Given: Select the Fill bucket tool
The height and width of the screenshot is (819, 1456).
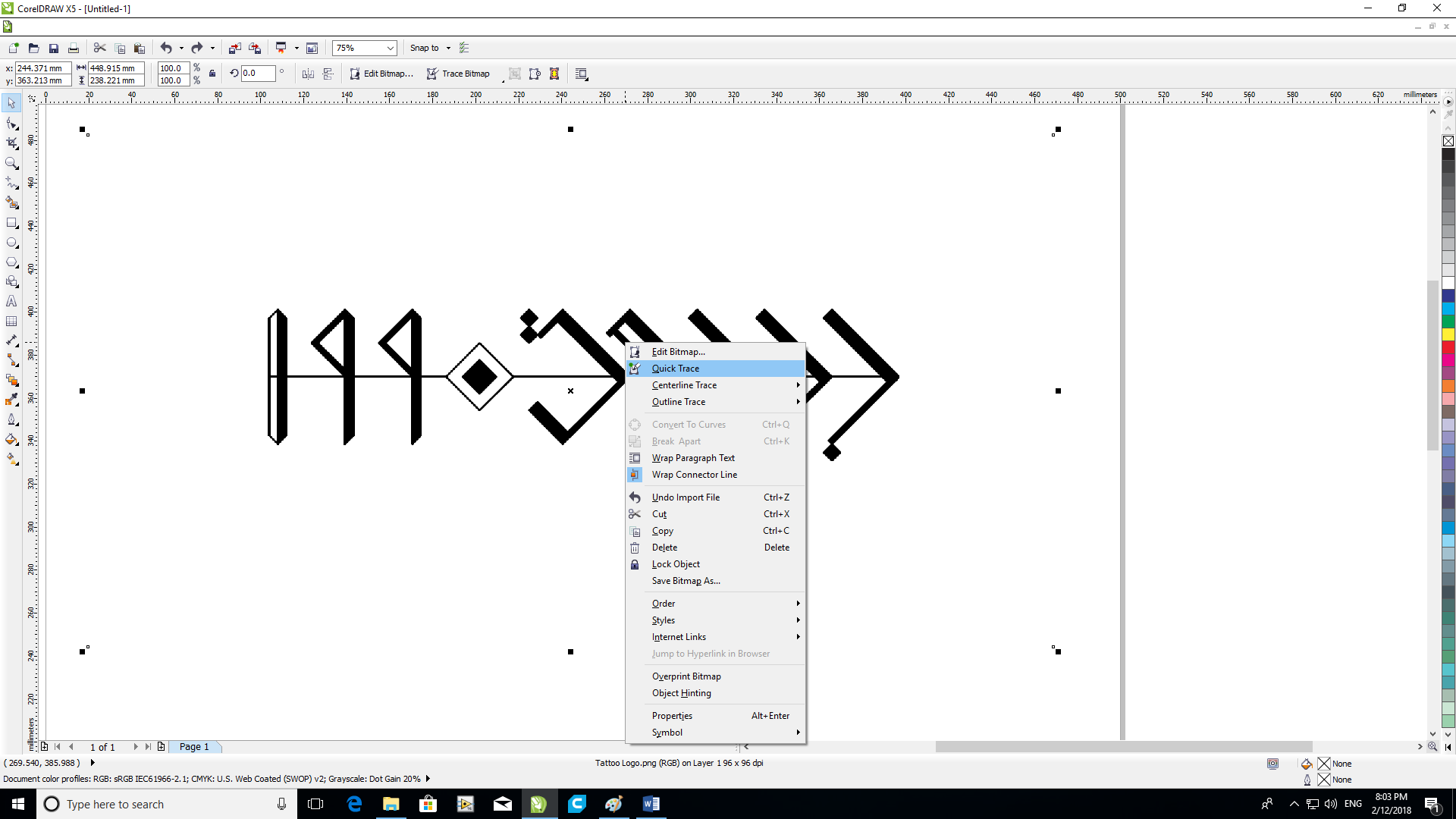Looking at the screenshot, I should (11, 439).
